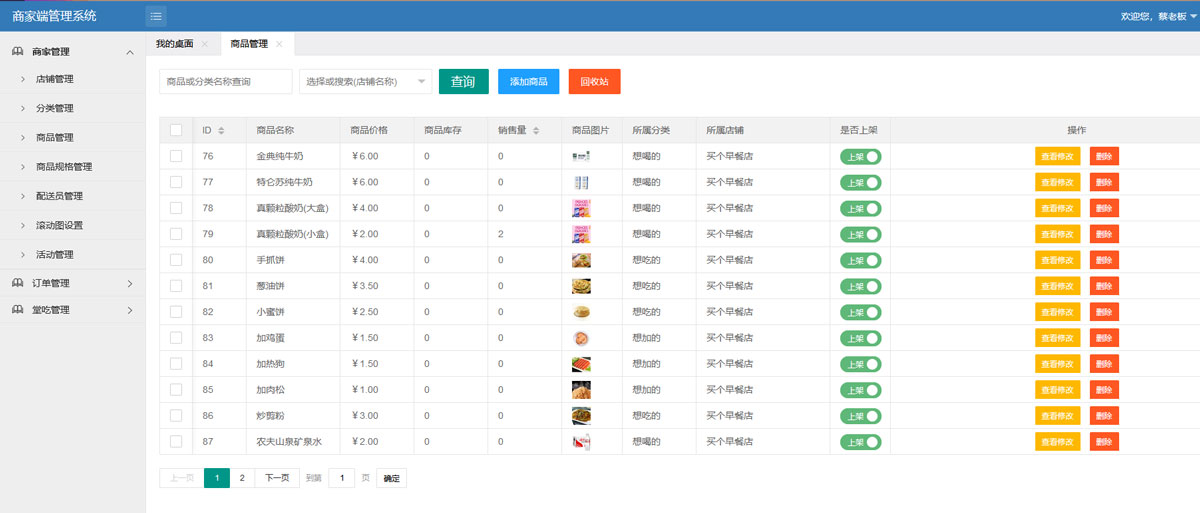The width and height of the screenshot is (1200, 513).
Task: Toggle 上架 switch for 金典纯牛奶
Action: (860, 156)
